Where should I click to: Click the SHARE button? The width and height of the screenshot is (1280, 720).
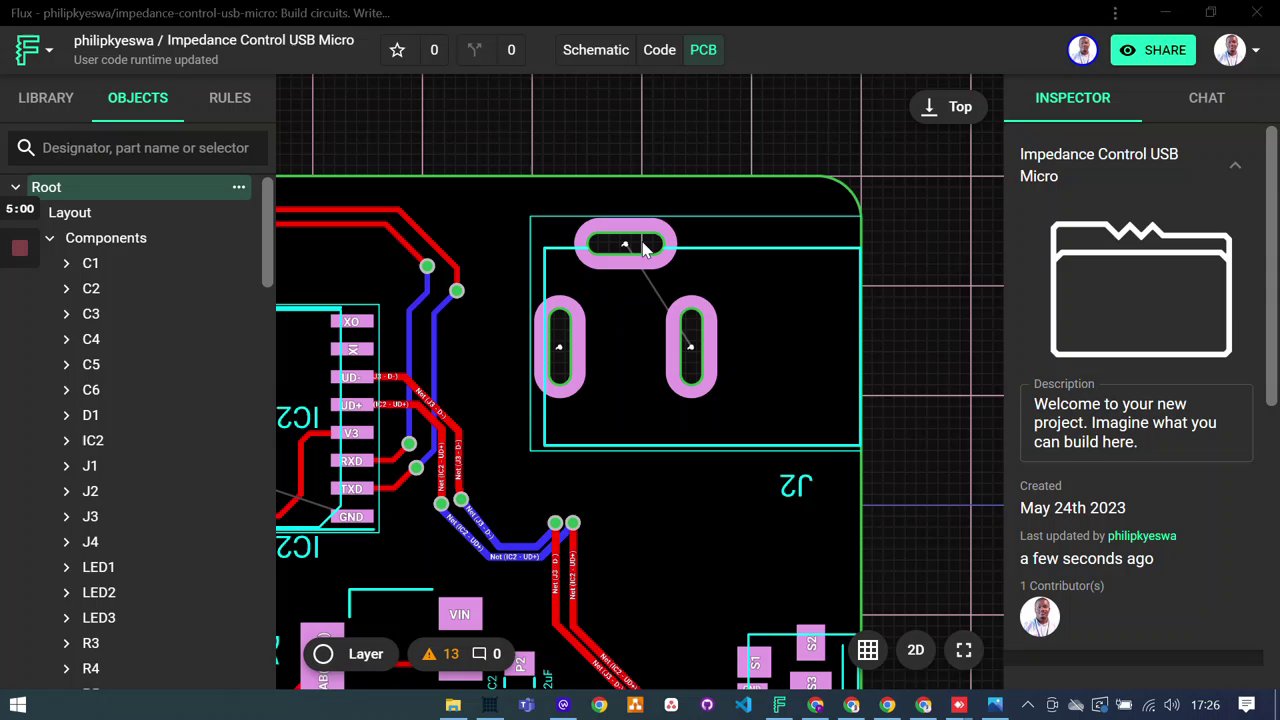tap(1153, 50)
